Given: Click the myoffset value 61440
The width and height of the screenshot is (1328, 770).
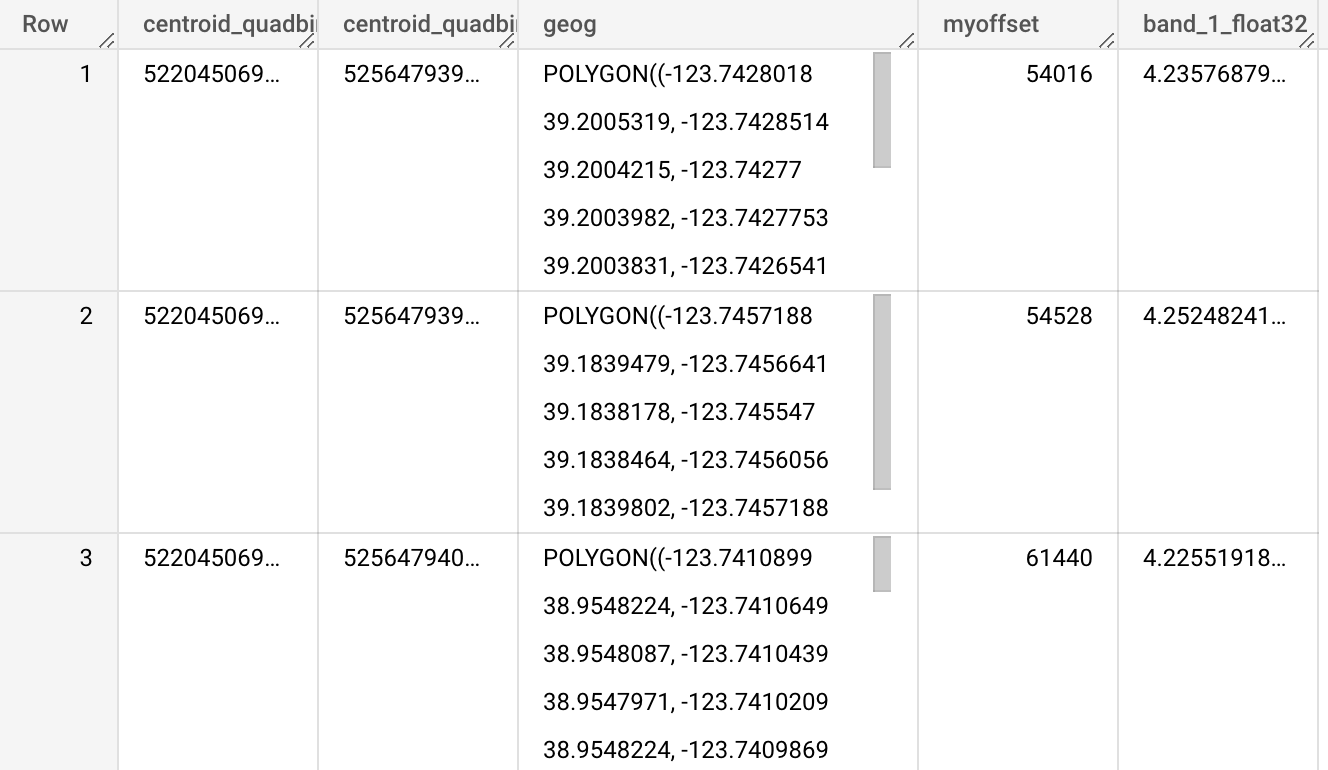Looking at the screenshot, I should coord(1059,558).
